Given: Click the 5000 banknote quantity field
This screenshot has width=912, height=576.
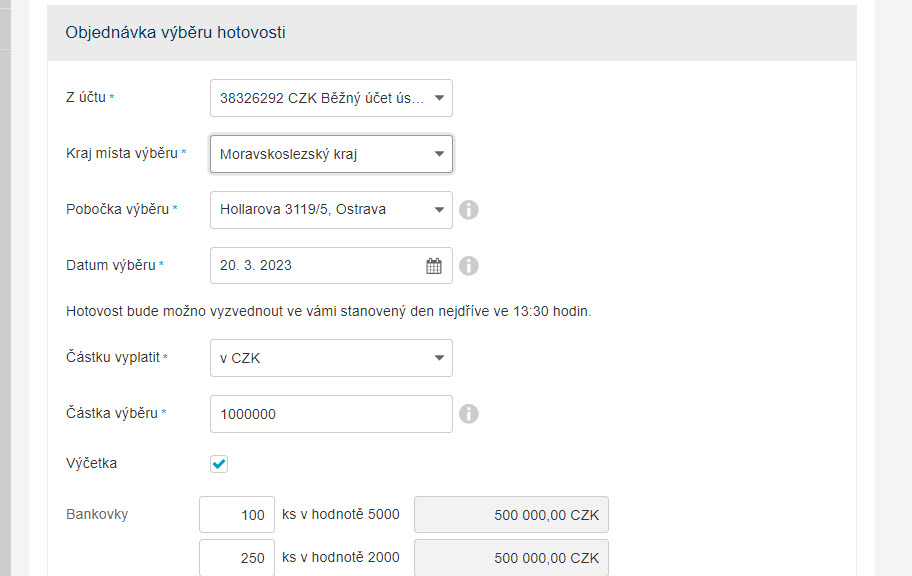Looking at the screenshot, I should click(x=237, y=514).
